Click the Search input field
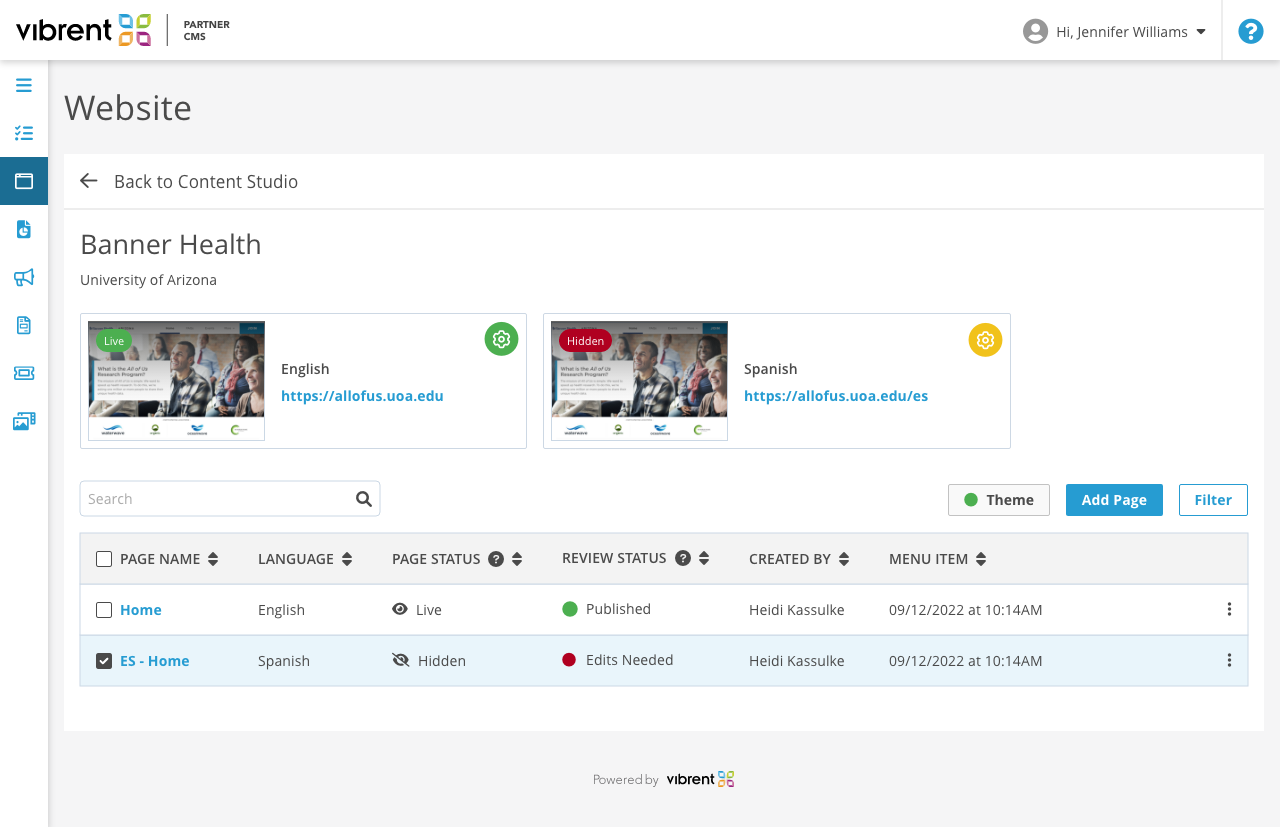The width and height of the screenshot is (1280, 827). point(230,498)
